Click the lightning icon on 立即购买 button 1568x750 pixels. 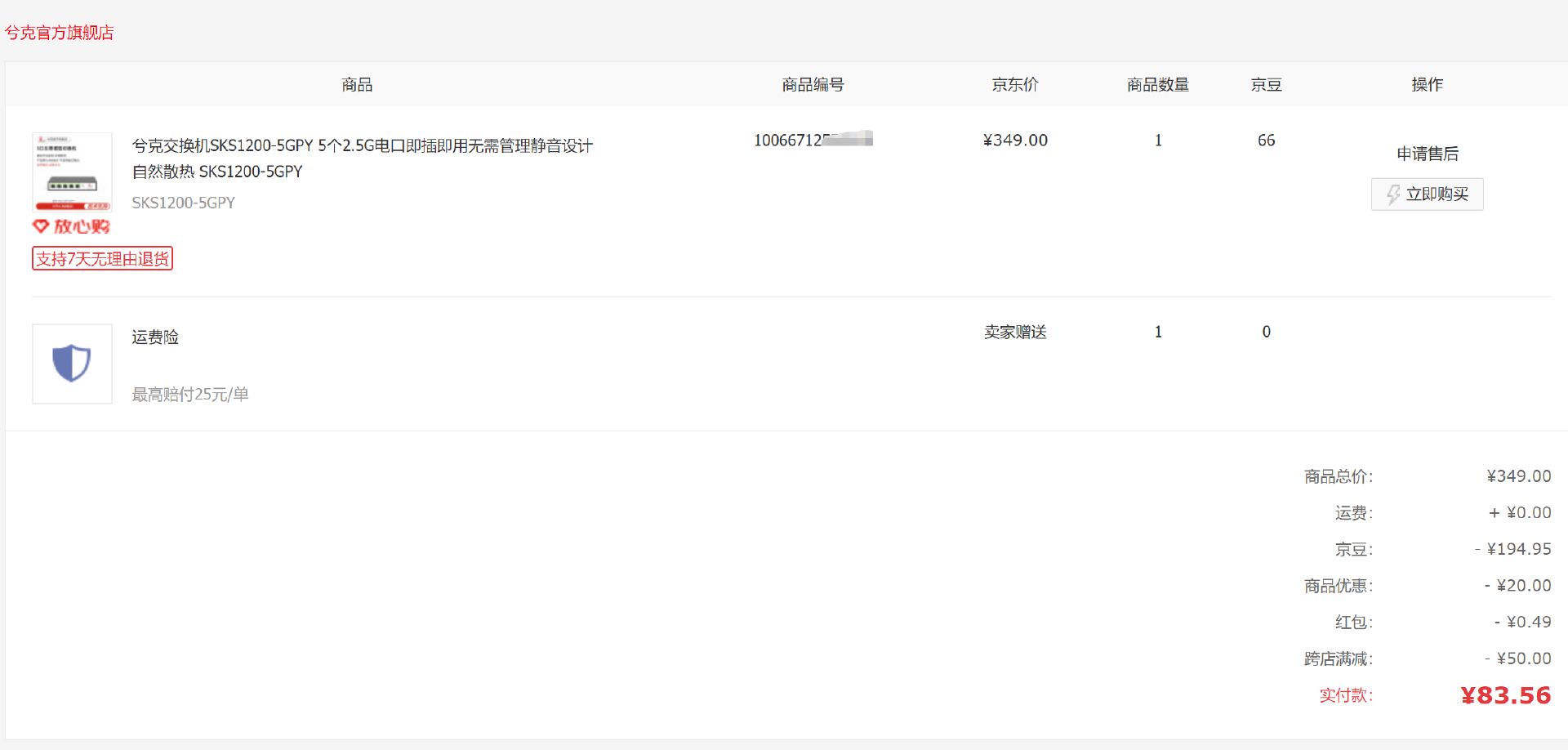(1393, 194)
